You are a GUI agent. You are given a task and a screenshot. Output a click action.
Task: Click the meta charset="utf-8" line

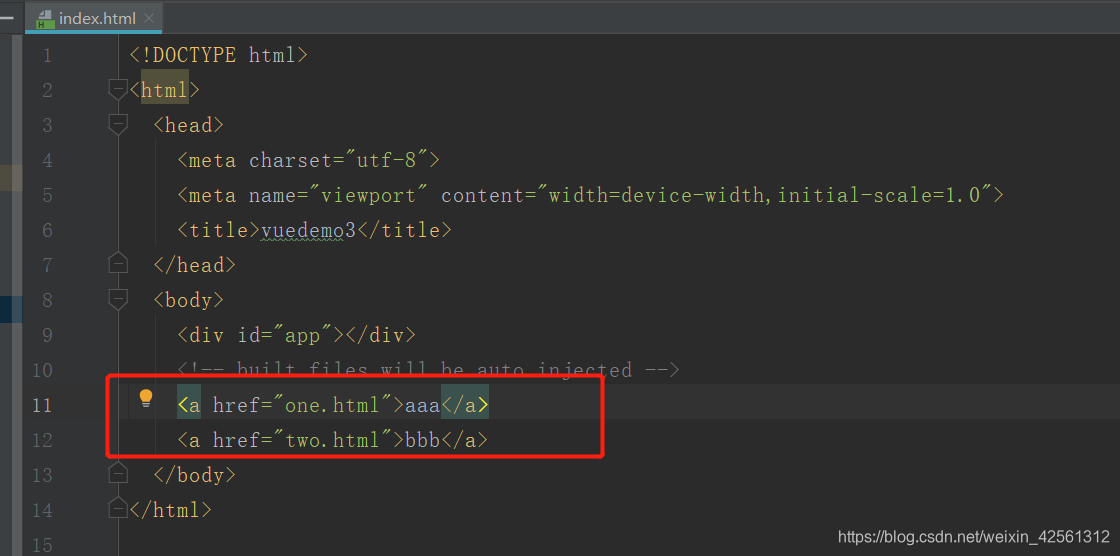[309, 160]
